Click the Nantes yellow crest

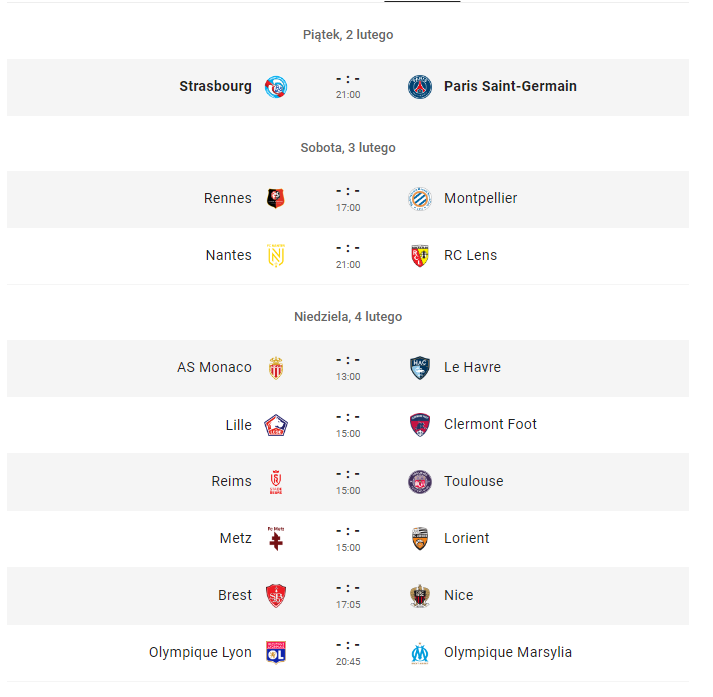point(276,256)
